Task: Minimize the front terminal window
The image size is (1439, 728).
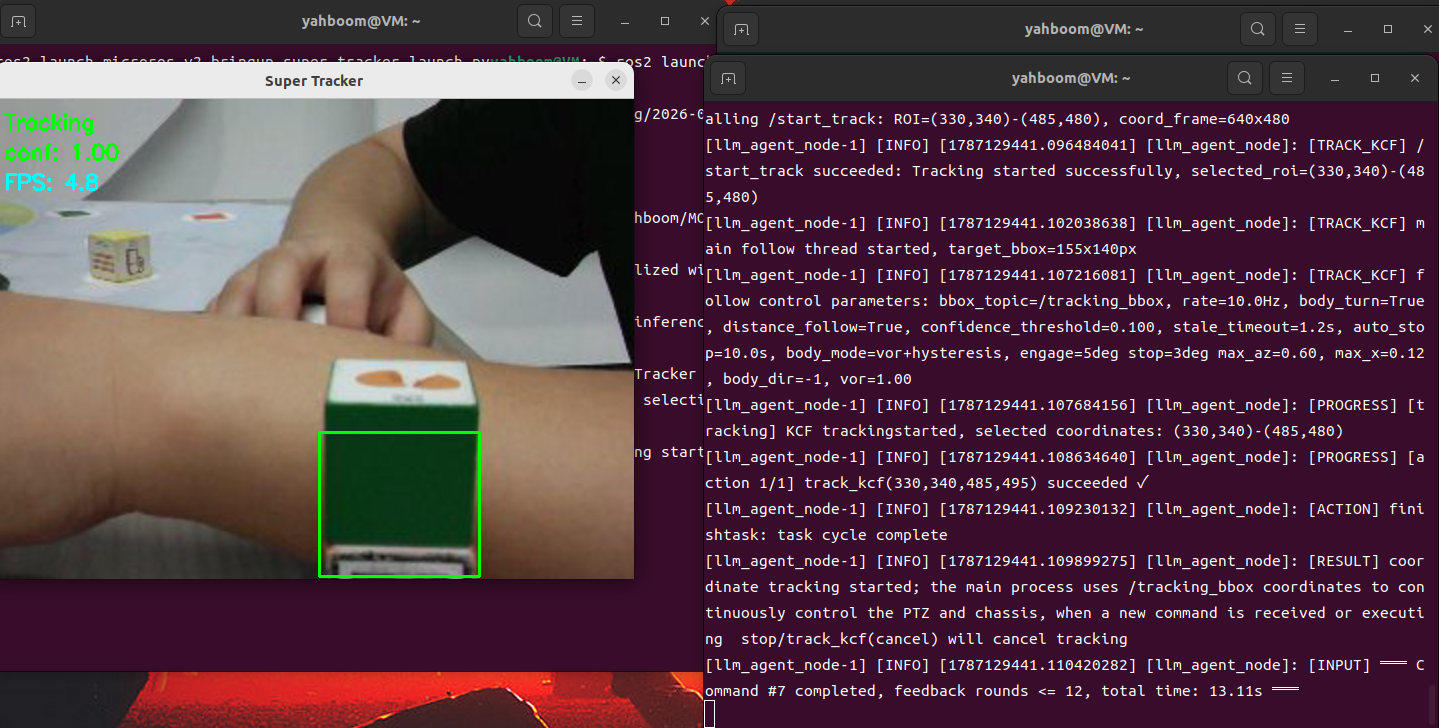Action: 1334,77
